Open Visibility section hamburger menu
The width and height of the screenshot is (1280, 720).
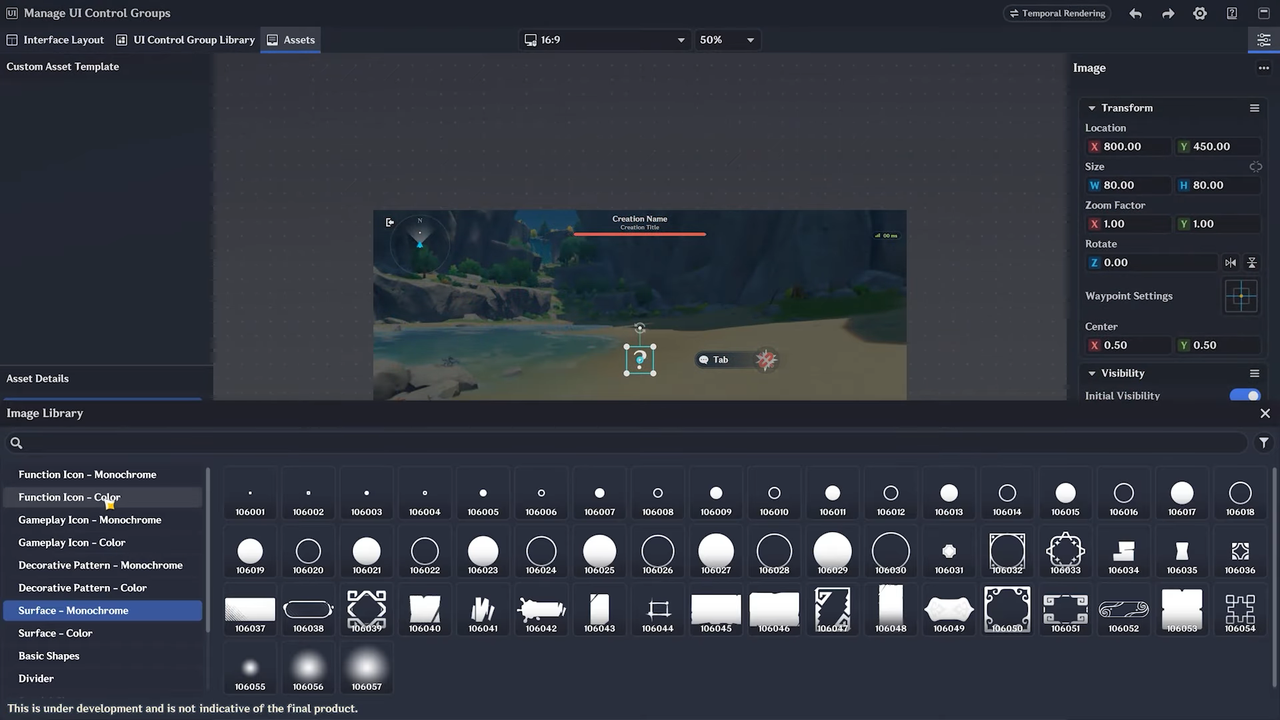(x=1254, y=373)
